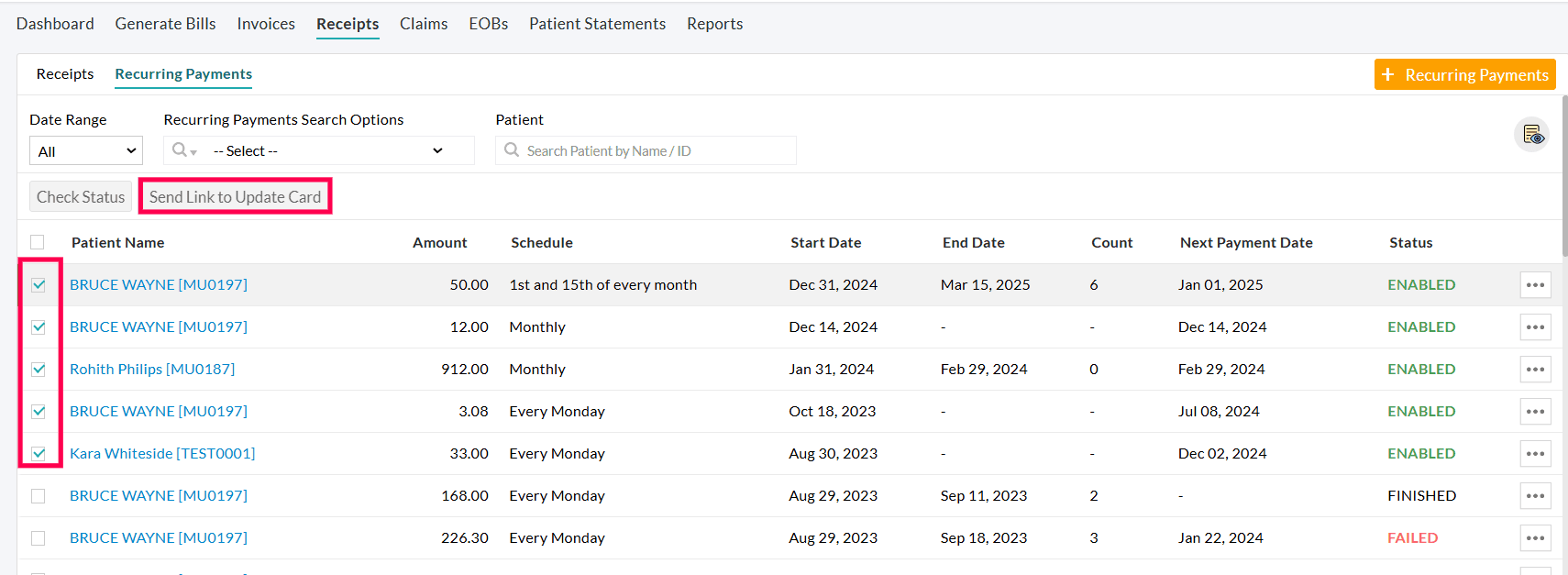The image size is (1568, 575).
Task: Open search options magnifier icon dropdown
Action: [184, 150]
